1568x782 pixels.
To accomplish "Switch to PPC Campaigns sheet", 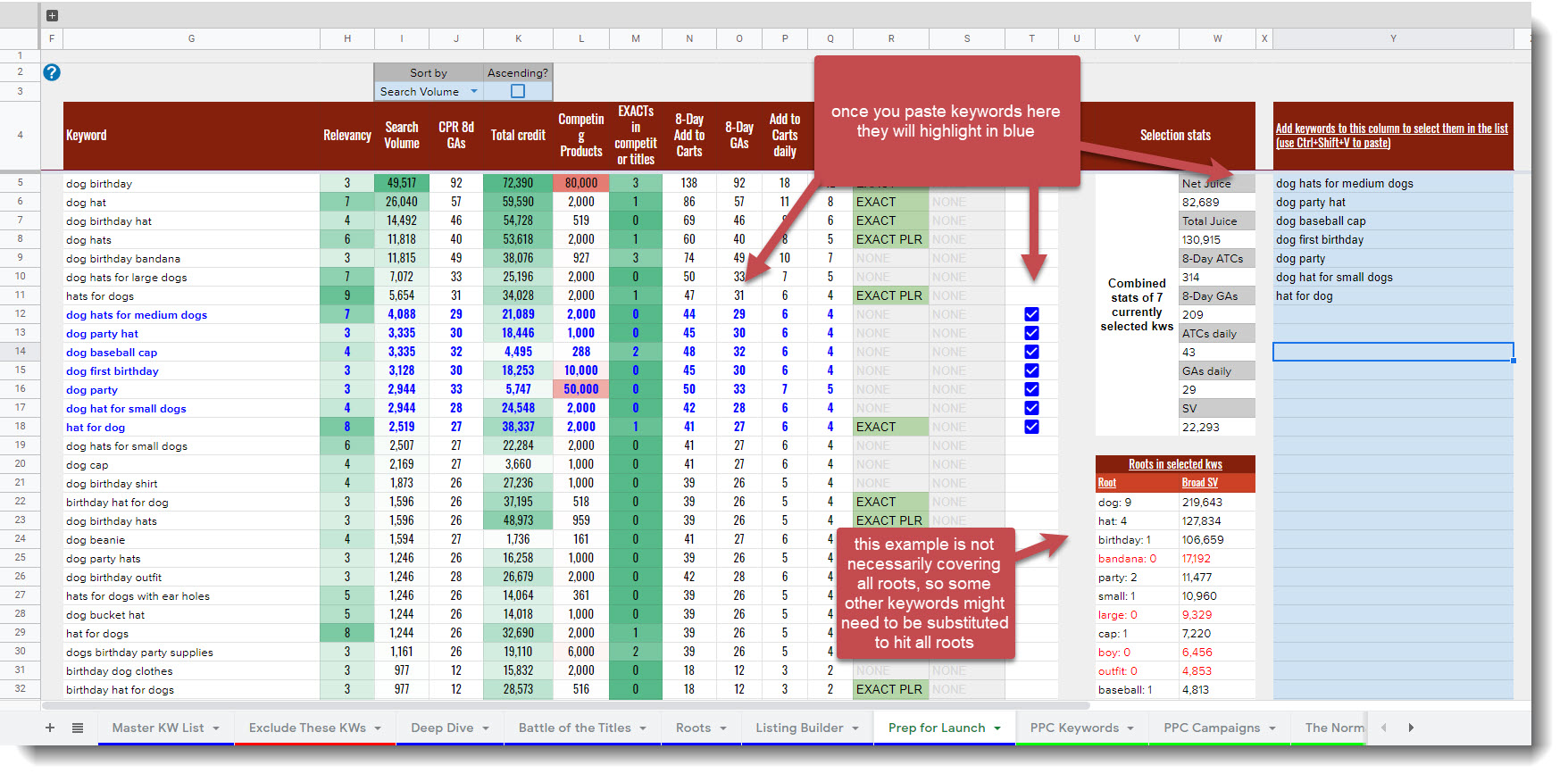I will tap(1212, 728).
